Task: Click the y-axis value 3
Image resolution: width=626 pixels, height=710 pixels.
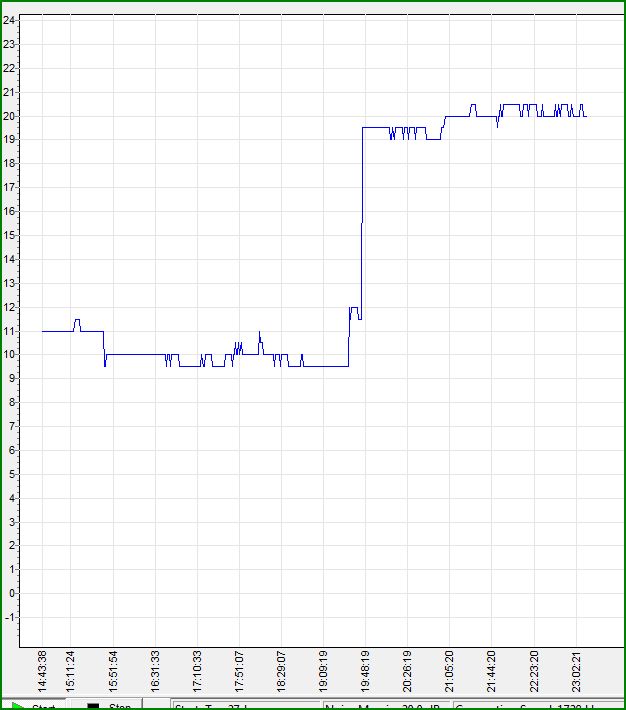Action: coord(12,523)
